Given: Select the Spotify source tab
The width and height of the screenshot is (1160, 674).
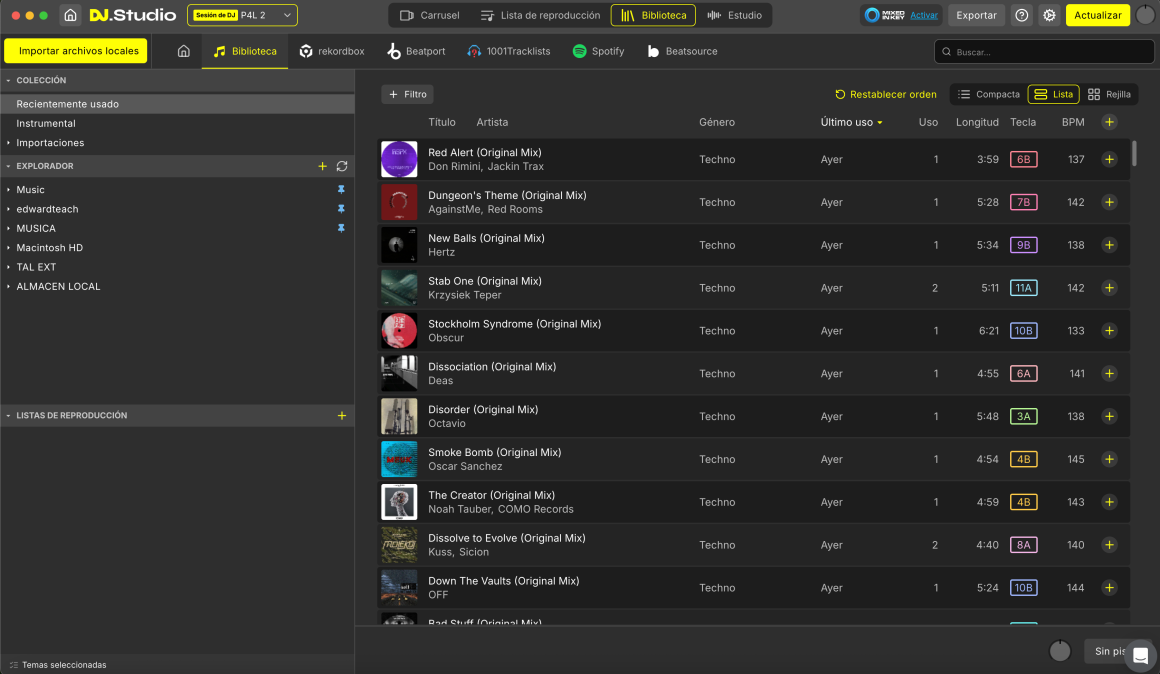Looking at the screenshot, I should [x=598, y=51].
